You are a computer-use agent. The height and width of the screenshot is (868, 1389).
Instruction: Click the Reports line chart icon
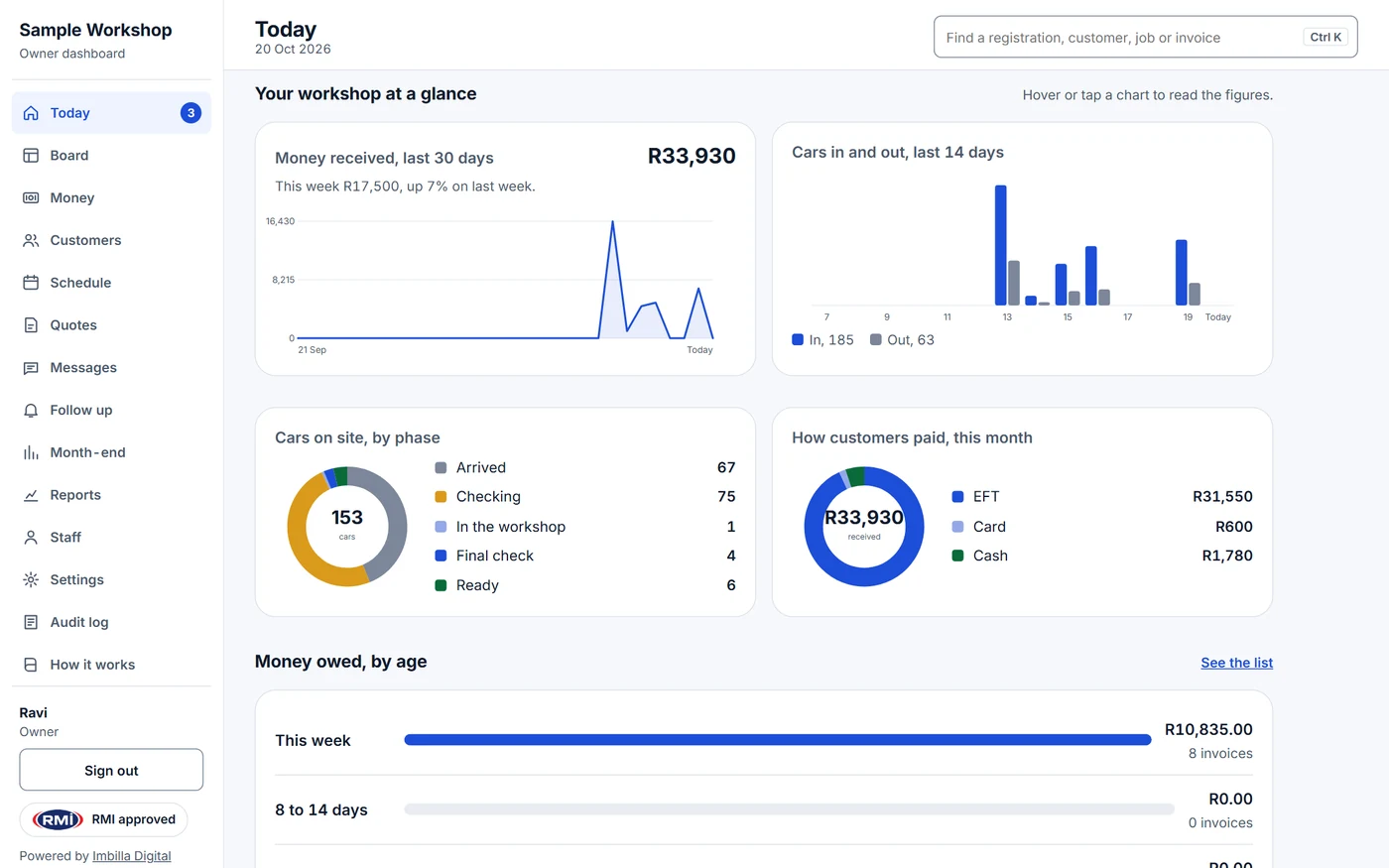(x=31, y=495)
